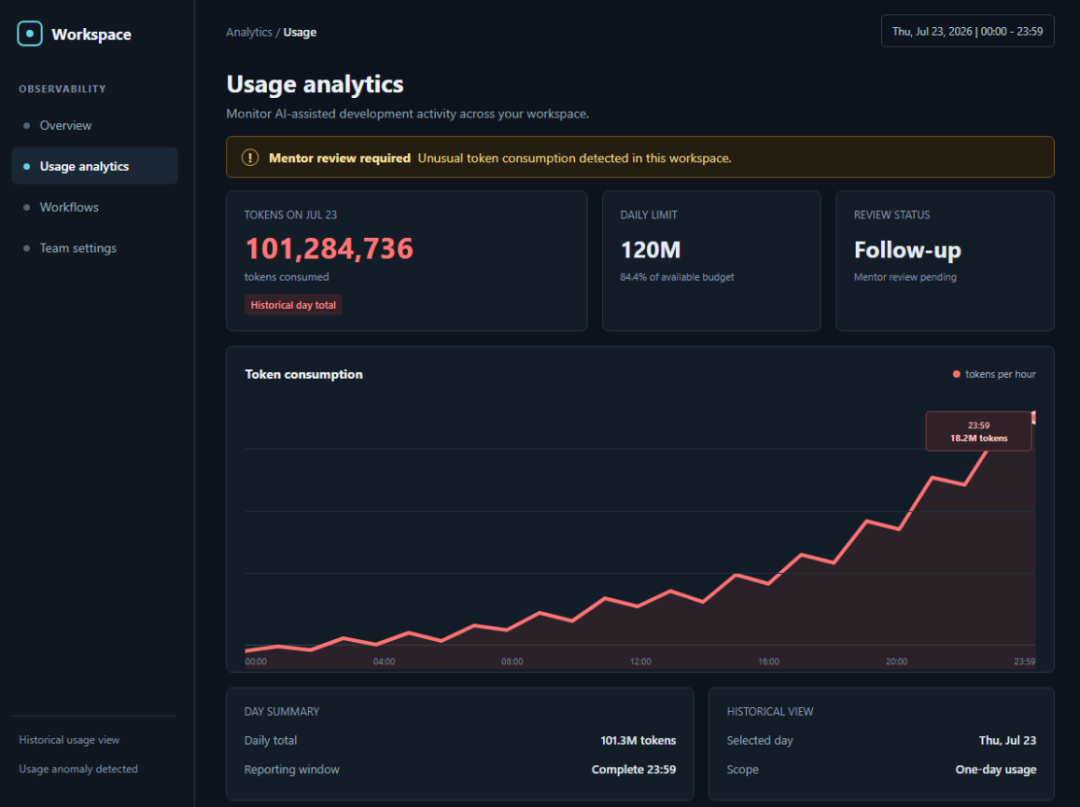
Task: Click the Usage analytics page heading
Action: click(315, 84)
